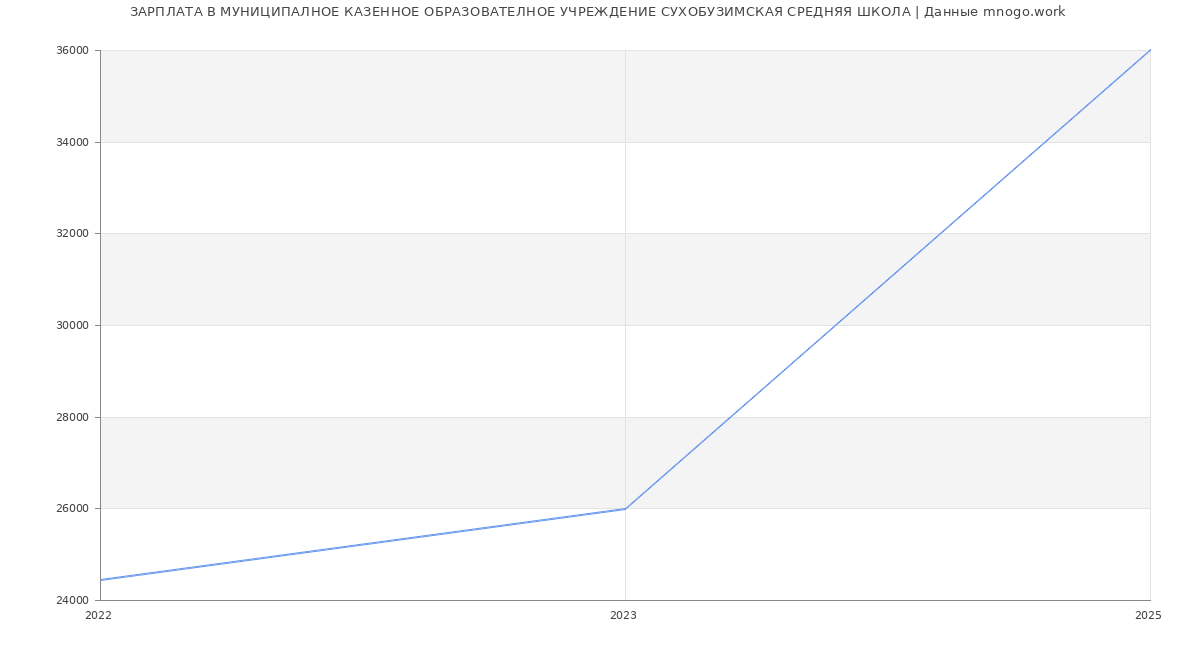Click the steep line segment where it crosses 34000
The height and width of the screenshot is (650, 1200).
coord(1045,142)
